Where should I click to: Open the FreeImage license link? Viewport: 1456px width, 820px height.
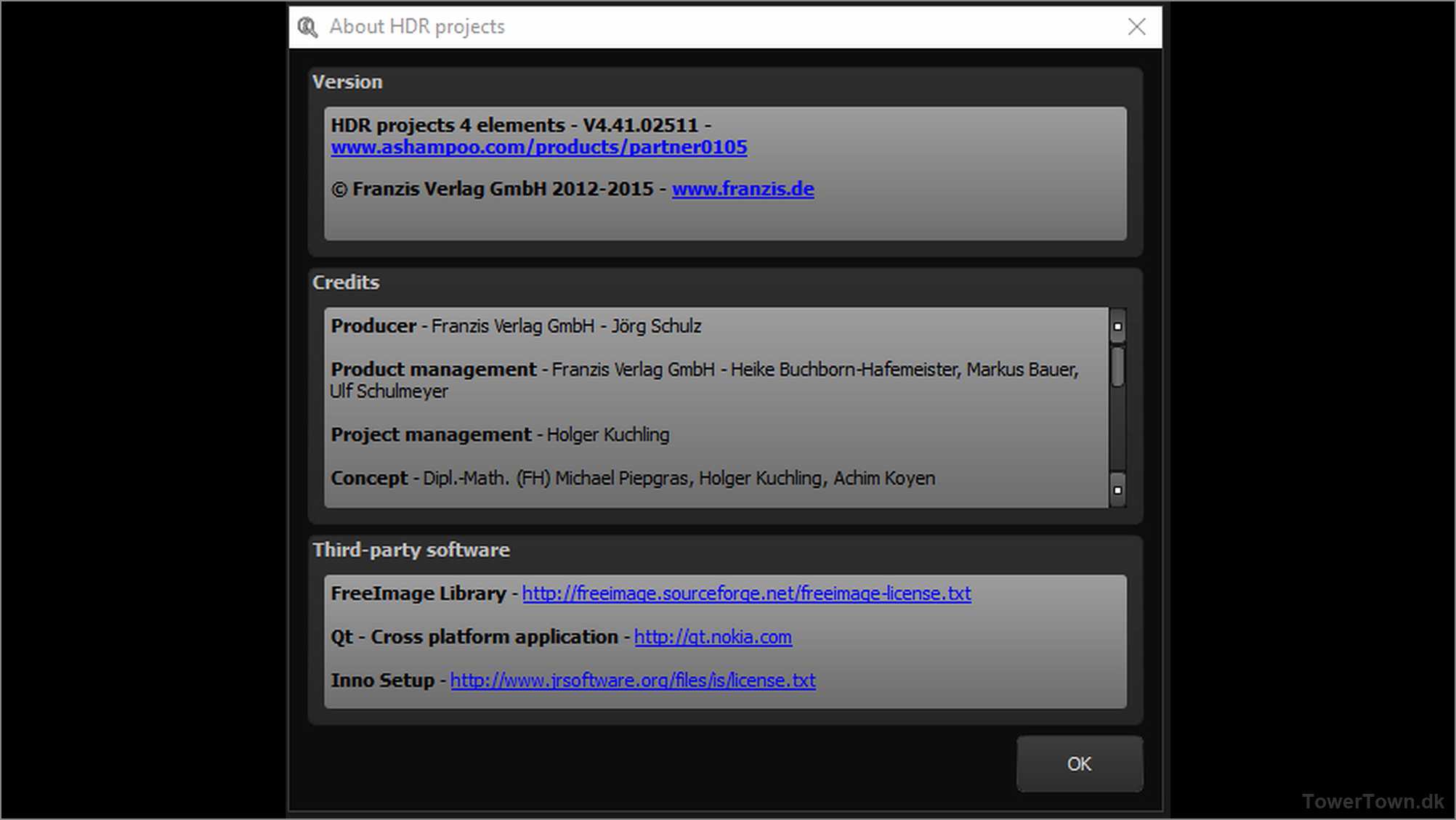click(746, 593)
